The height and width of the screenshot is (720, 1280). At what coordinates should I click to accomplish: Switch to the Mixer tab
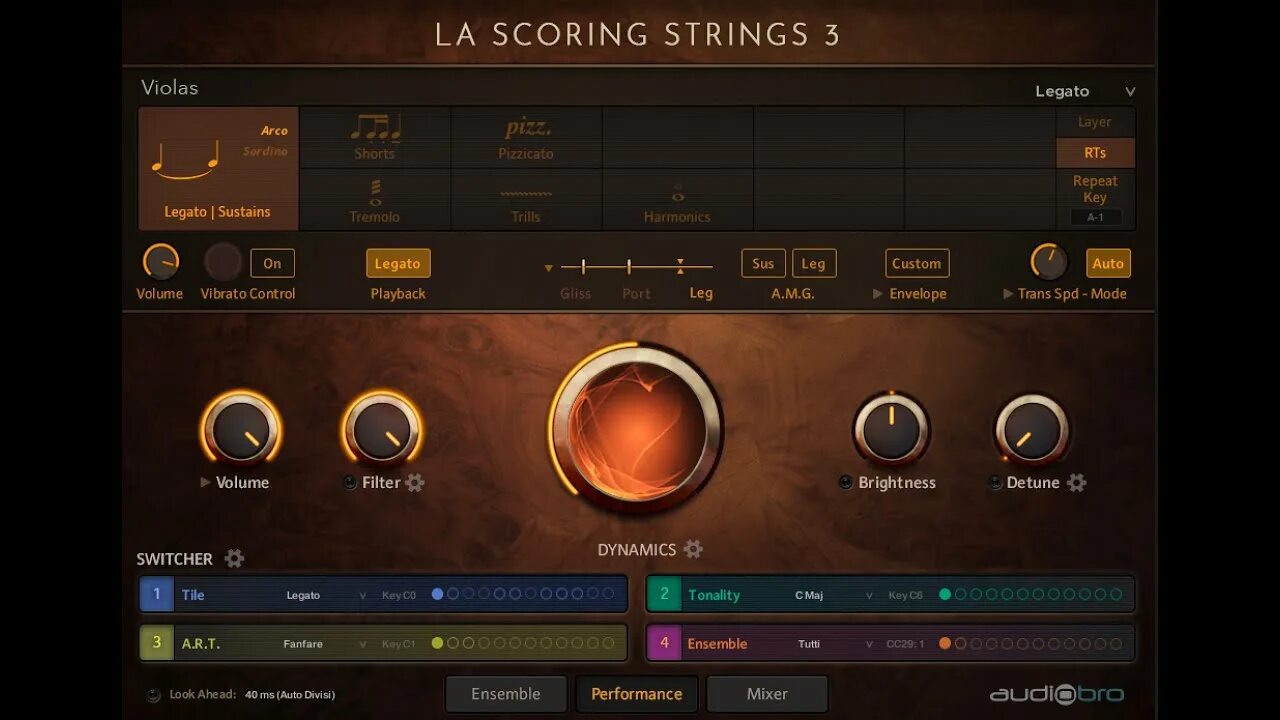click(767, 694)
